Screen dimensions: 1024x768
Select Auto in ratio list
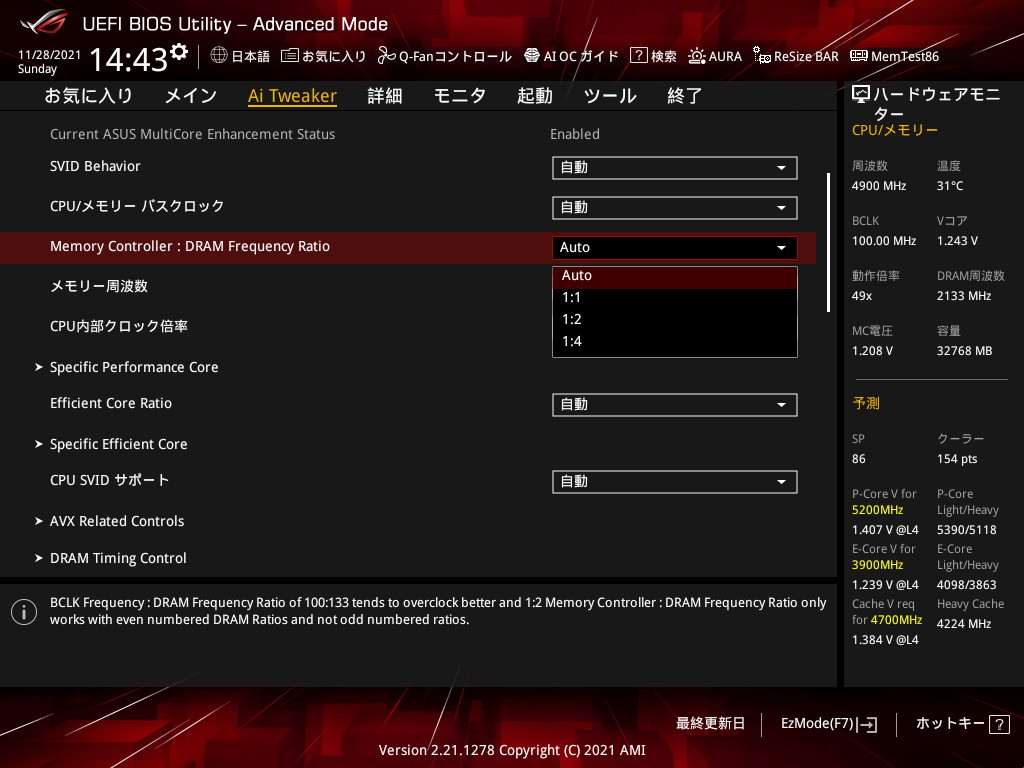point(675,276)
